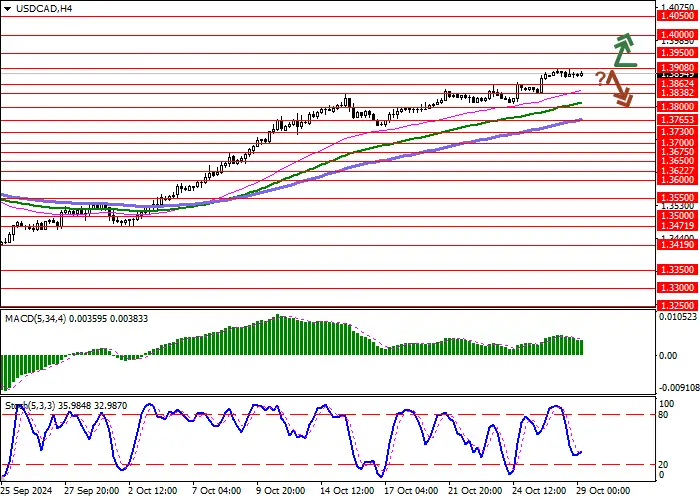Select the 21 Oct 20:00 time axis label
This screenshot has width=700, height=500.
(476, 491)
